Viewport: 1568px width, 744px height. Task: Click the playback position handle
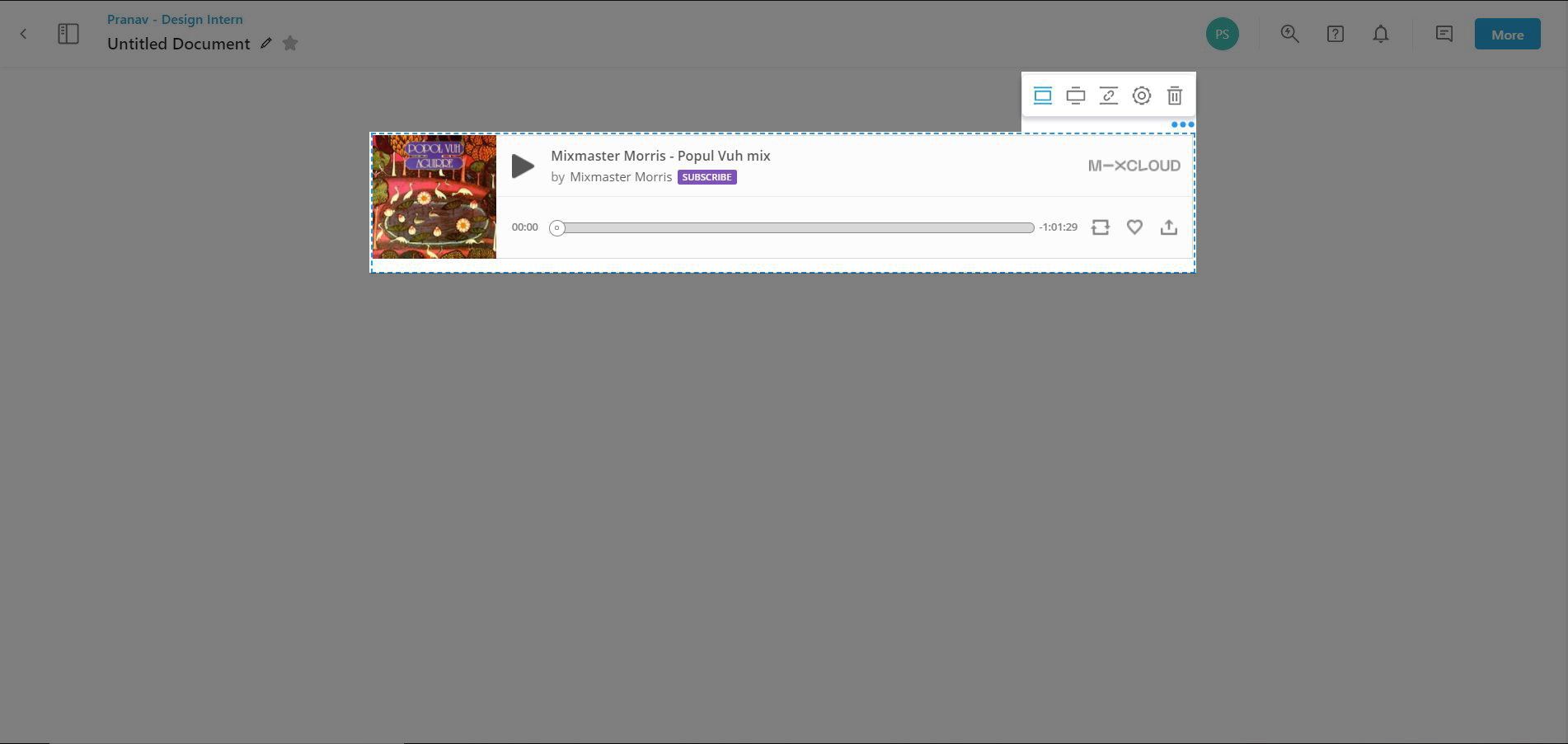coord(557,227)
